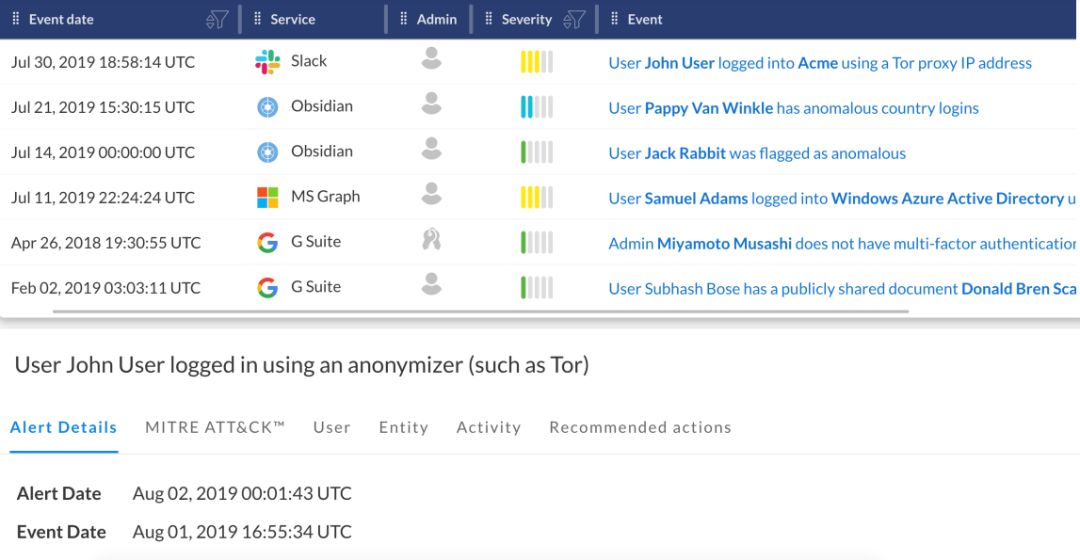
Task: Open the Recommended actions tab
Action: (640, 427)
